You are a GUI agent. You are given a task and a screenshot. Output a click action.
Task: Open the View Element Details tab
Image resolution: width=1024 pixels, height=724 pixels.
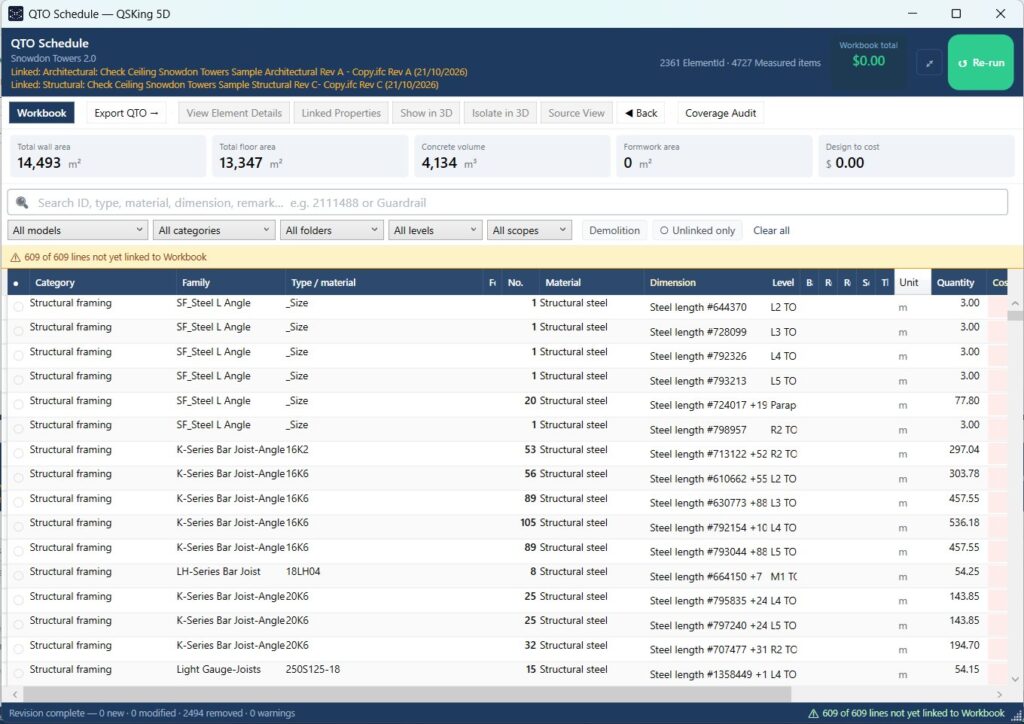point(234,113)
